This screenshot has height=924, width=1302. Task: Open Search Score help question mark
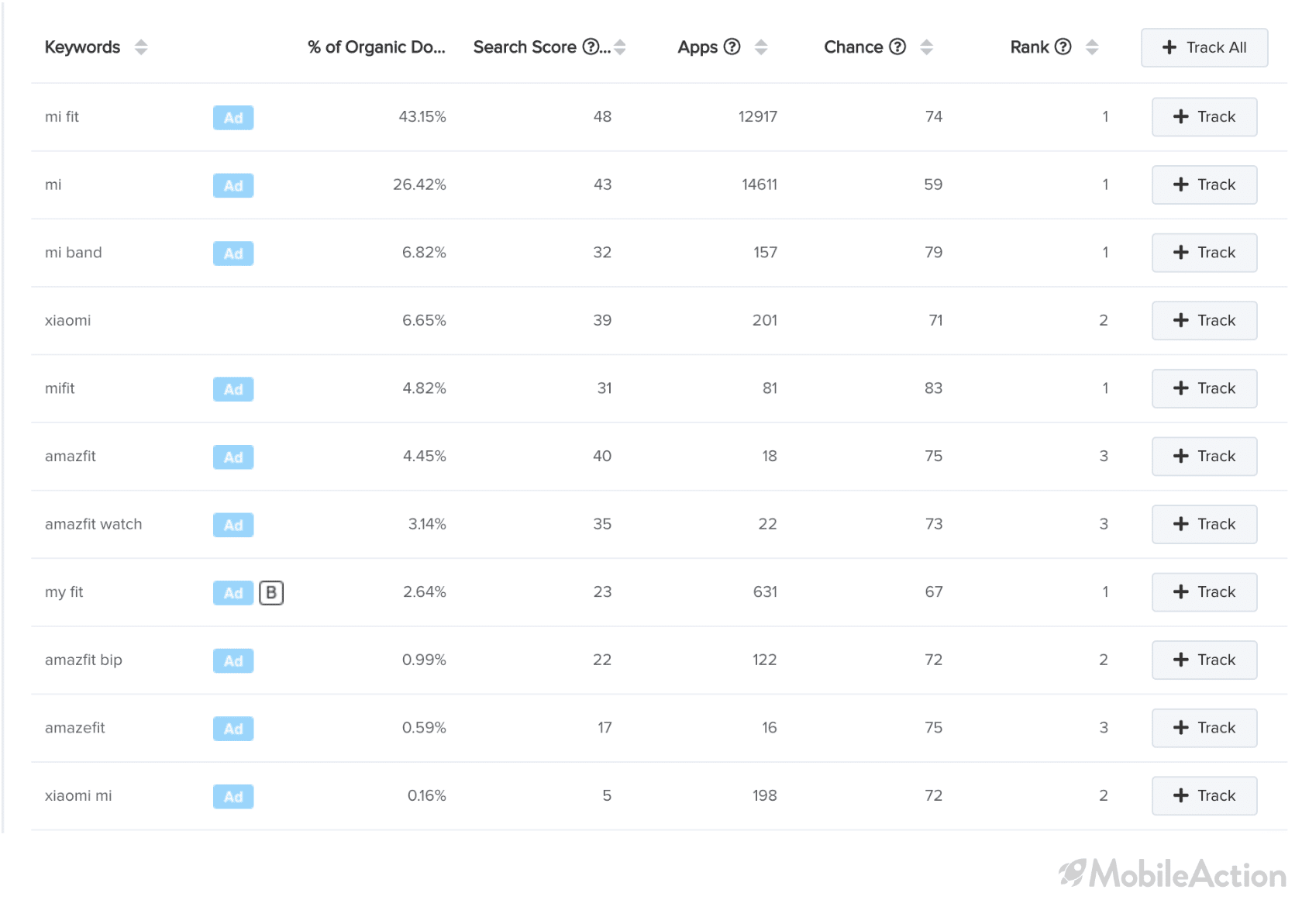point(591,47)
